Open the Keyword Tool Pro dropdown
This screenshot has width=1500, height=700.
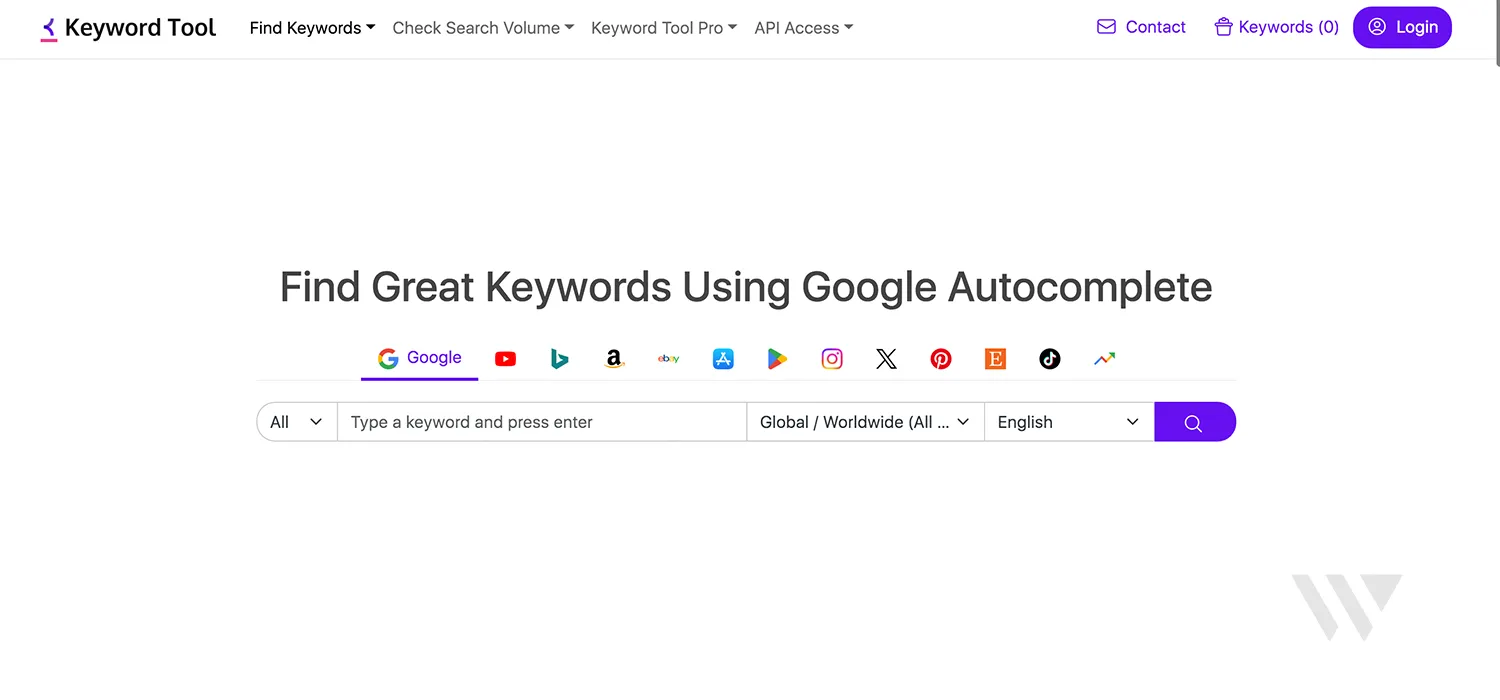coord(664,28)
